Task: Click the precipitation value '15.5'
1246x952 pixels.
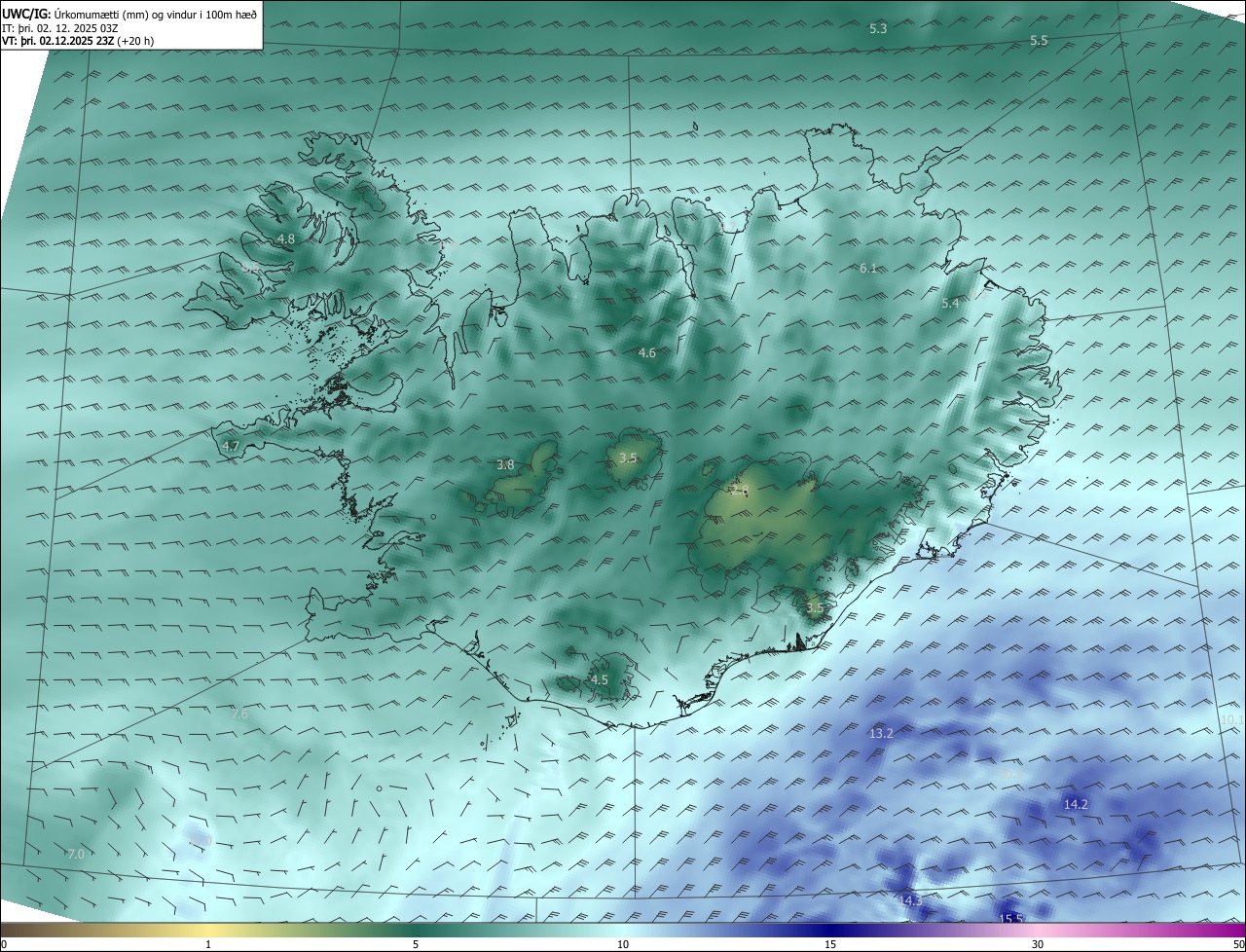Action: coord(1011,919)
